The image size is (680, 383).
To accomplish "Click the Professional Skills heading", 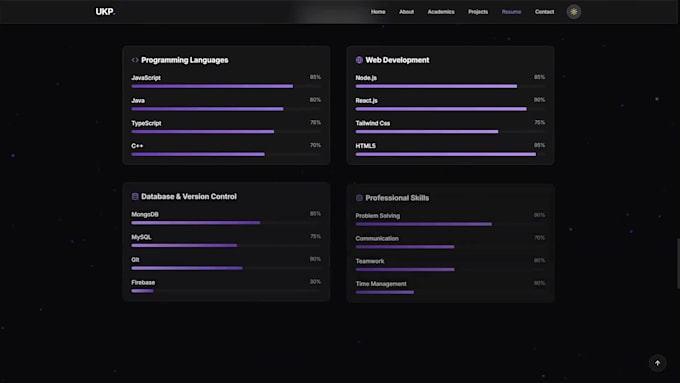I will click(x=397, y=198).
